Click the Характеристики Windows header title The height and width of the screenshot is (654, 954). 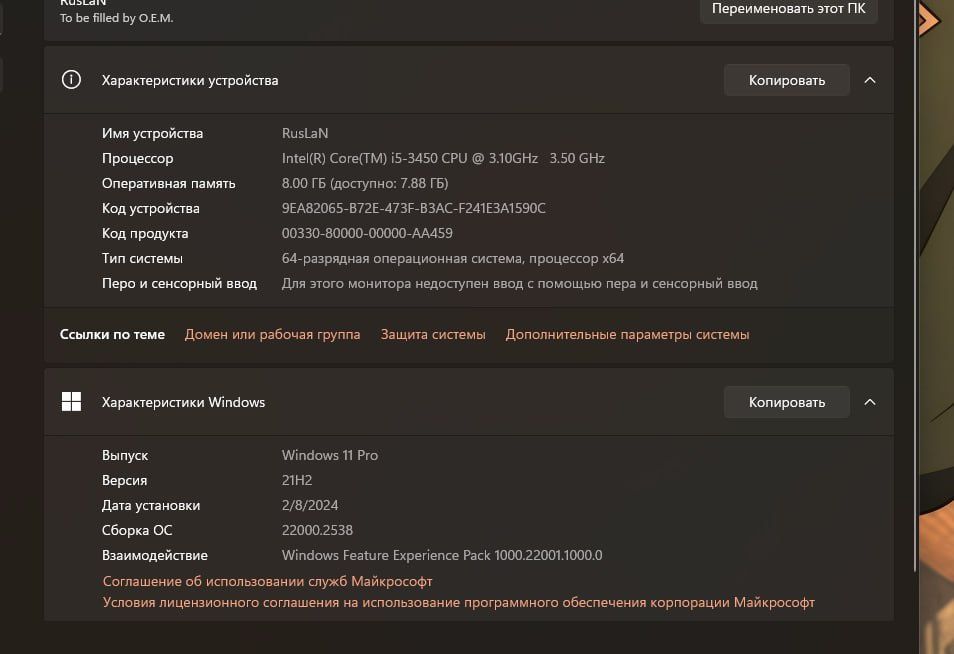[x=183, y=402]
